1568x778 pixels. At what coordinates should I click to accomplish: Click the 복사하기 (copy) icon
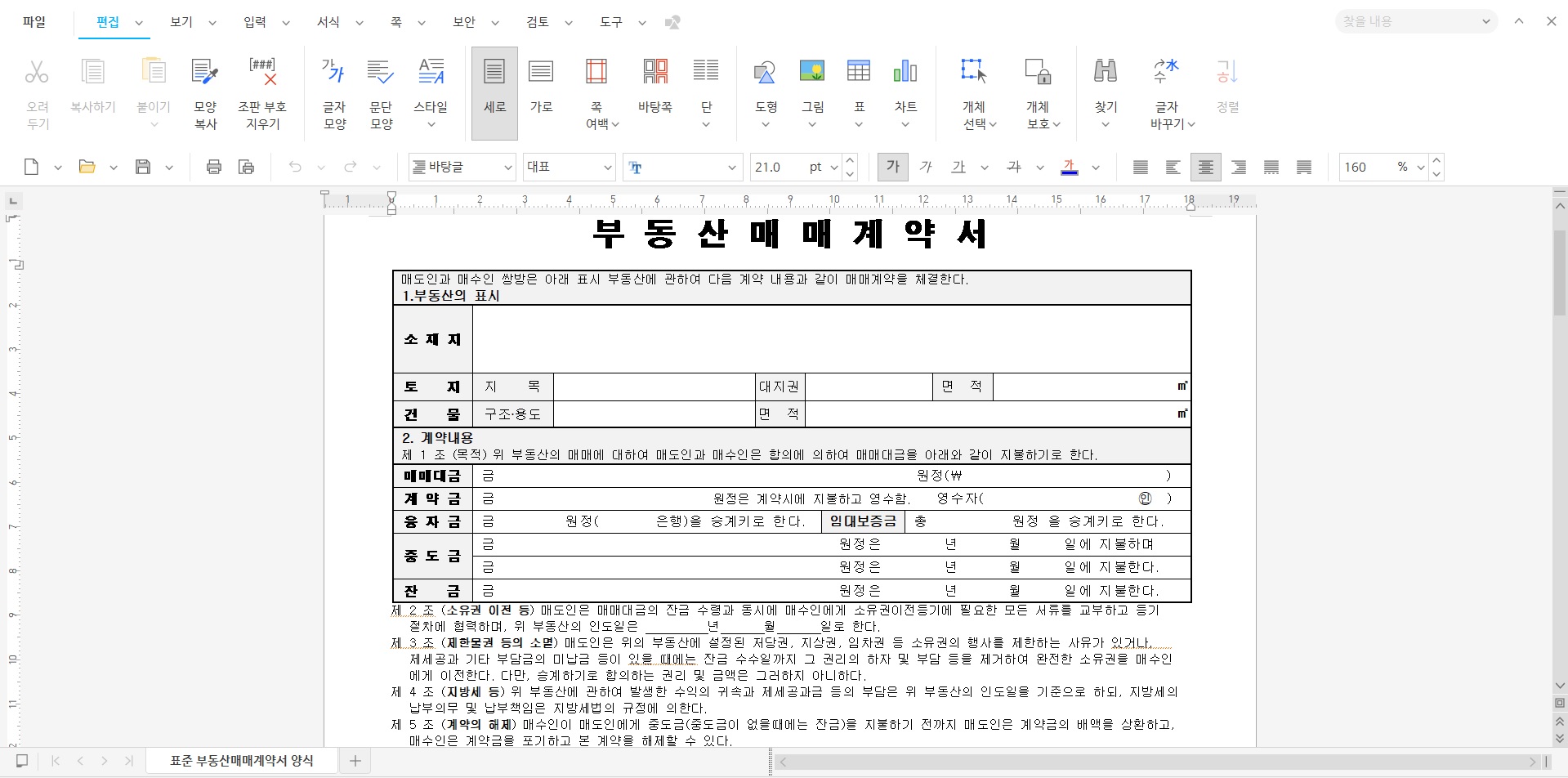(93, 72)
